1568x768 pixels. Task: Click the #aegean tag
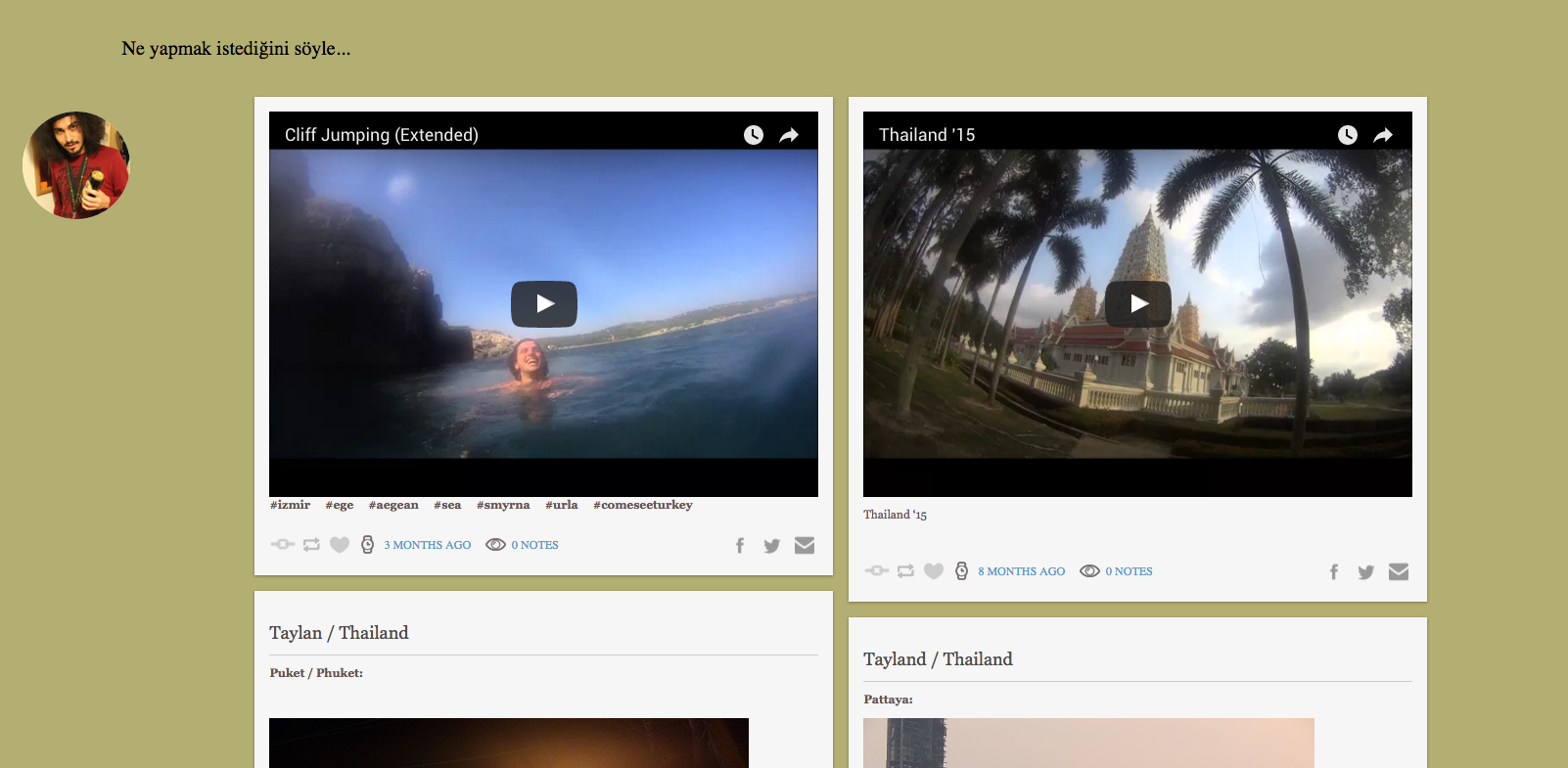click(x=393, y=505)
